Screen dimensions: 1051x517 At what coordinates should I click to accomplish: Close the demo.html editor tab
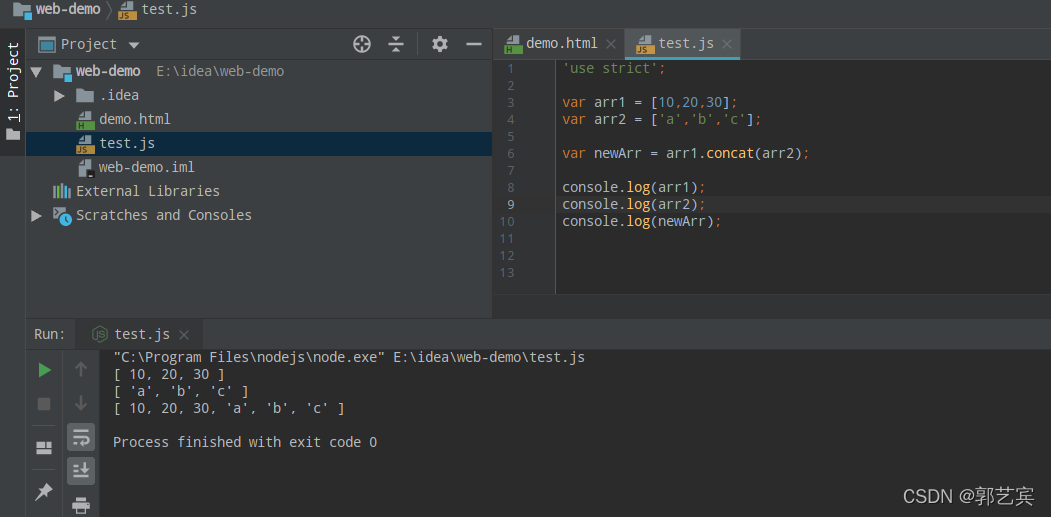coord(611,44)
